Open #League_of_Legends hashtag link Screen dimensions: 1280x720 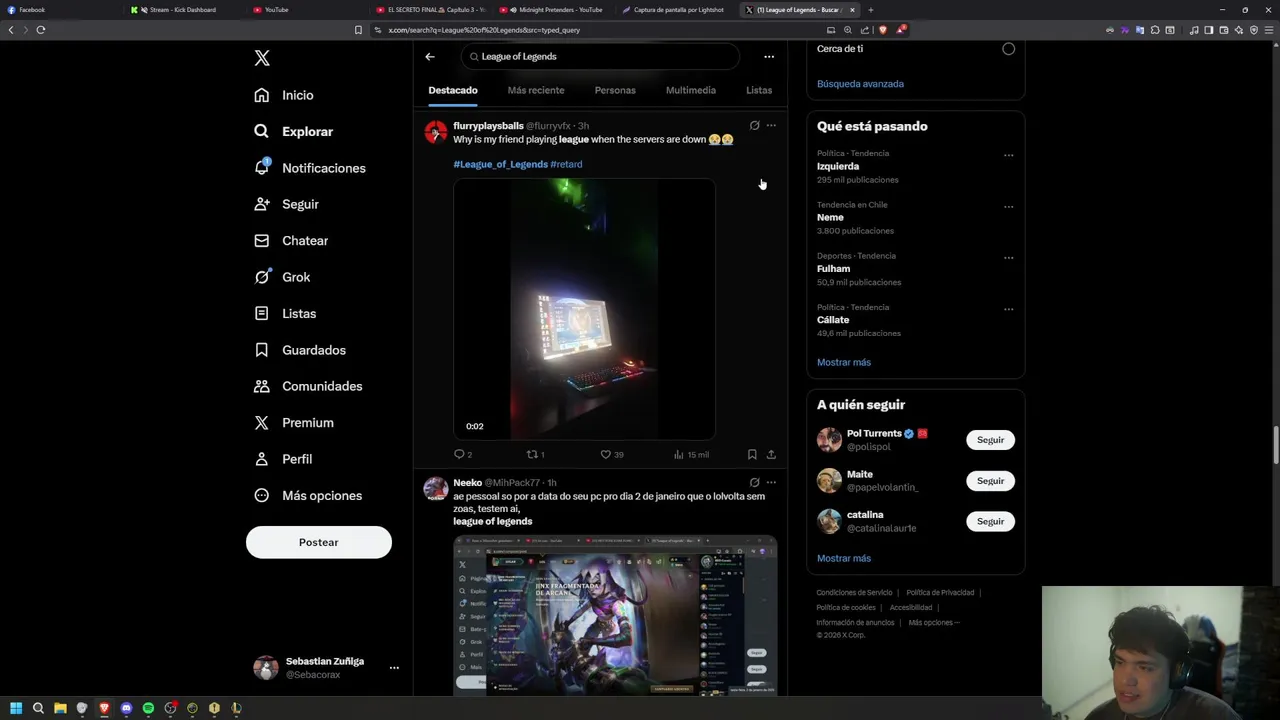(x=500, y=164)
